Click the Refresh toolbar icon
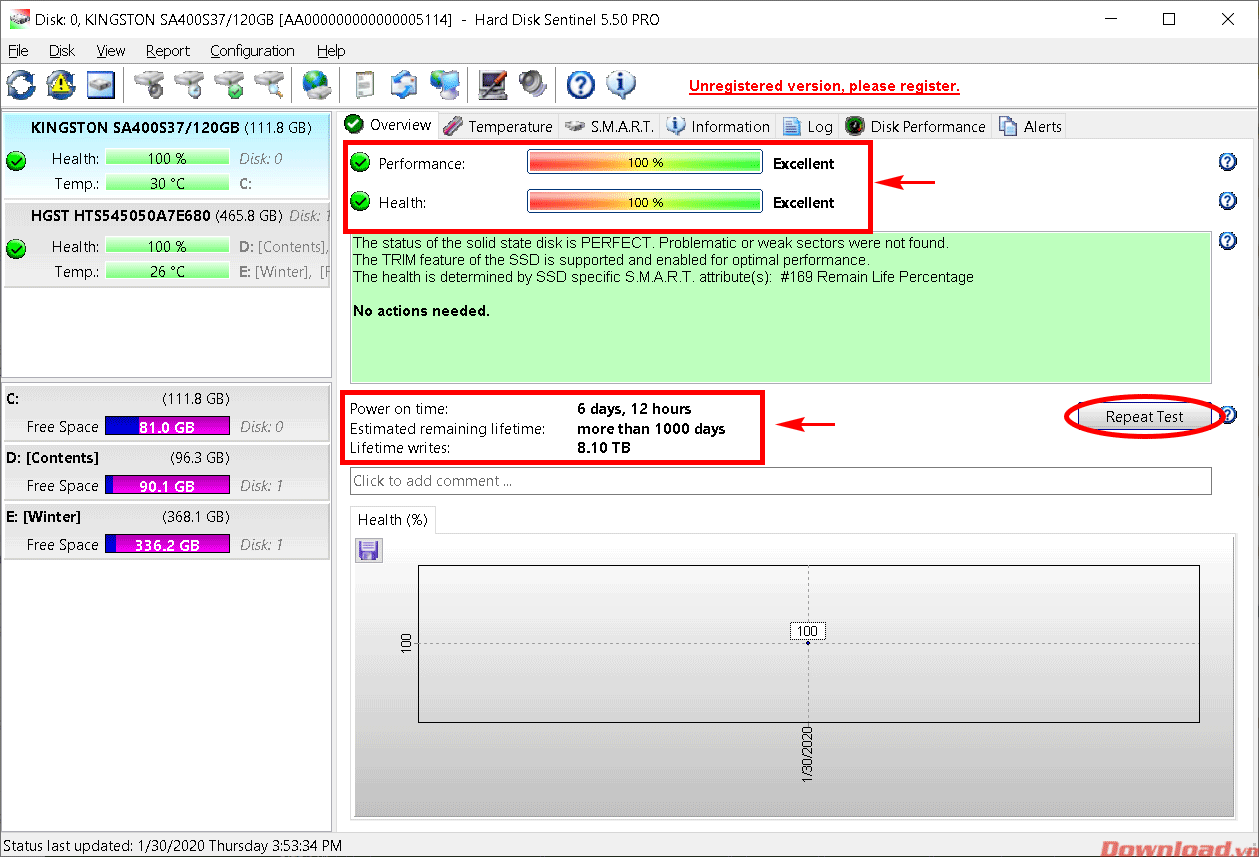Image resolution: width=1259 pixels, height=857 pixels. (x=21, y=85)
